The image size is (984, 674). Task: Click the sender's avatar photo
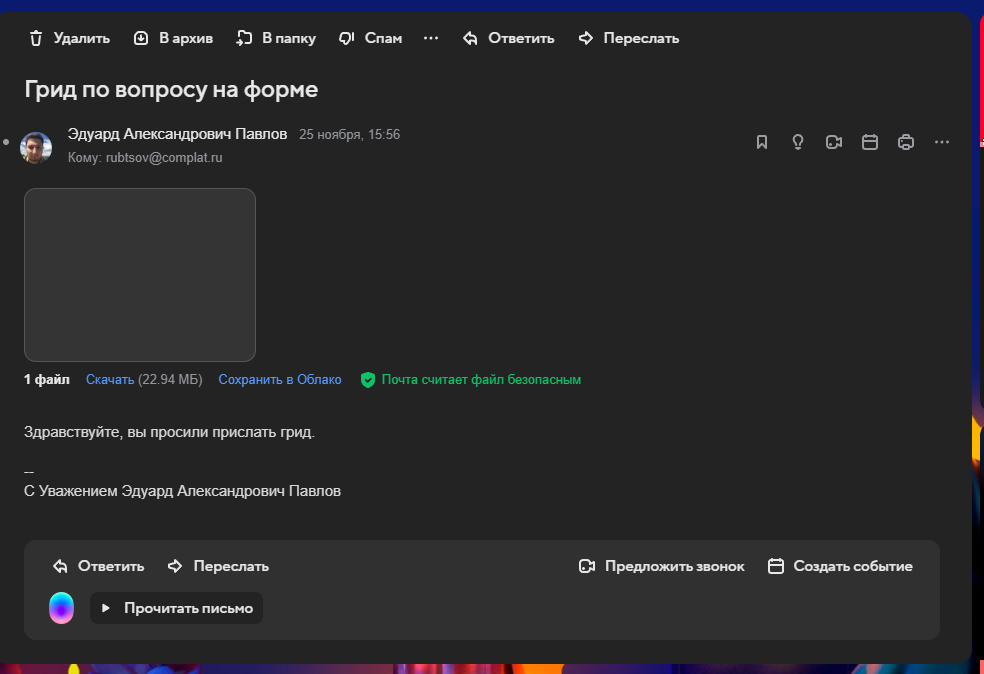coord(36,147)
